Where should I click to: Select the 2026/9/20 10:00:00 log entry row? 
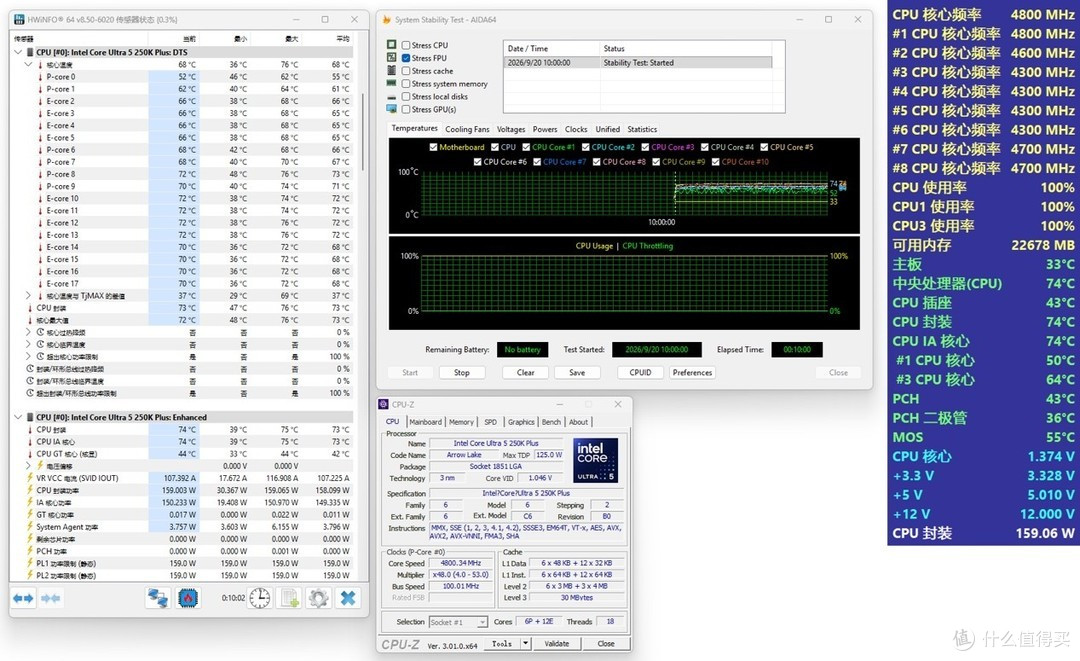(638, 63)
